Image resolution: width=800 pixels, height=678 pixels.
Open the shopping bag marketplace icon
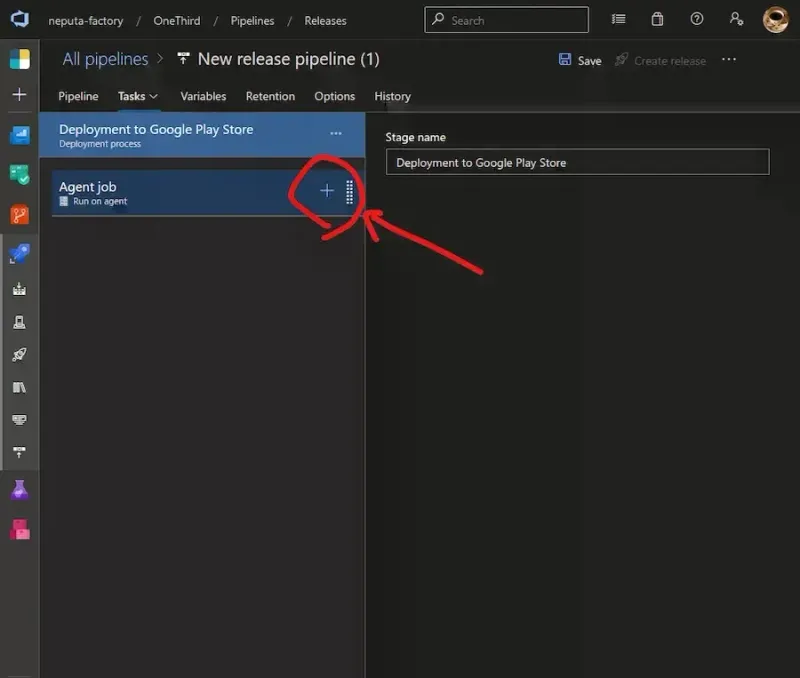657,19
